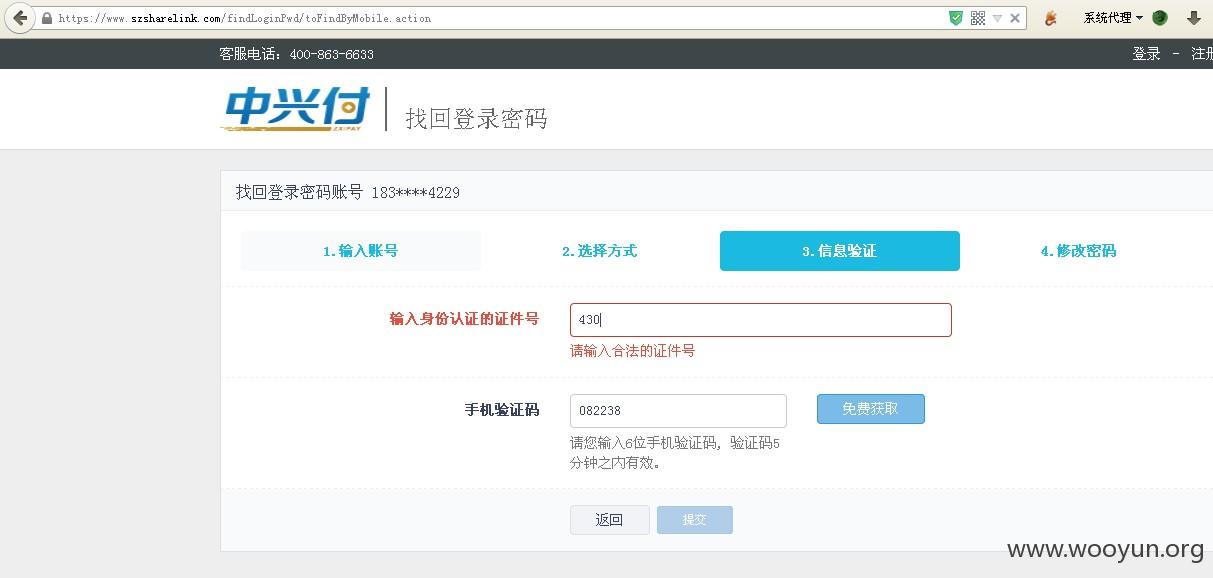
Task: Click the 免费获取 get code button
Action: coord(871,409)
